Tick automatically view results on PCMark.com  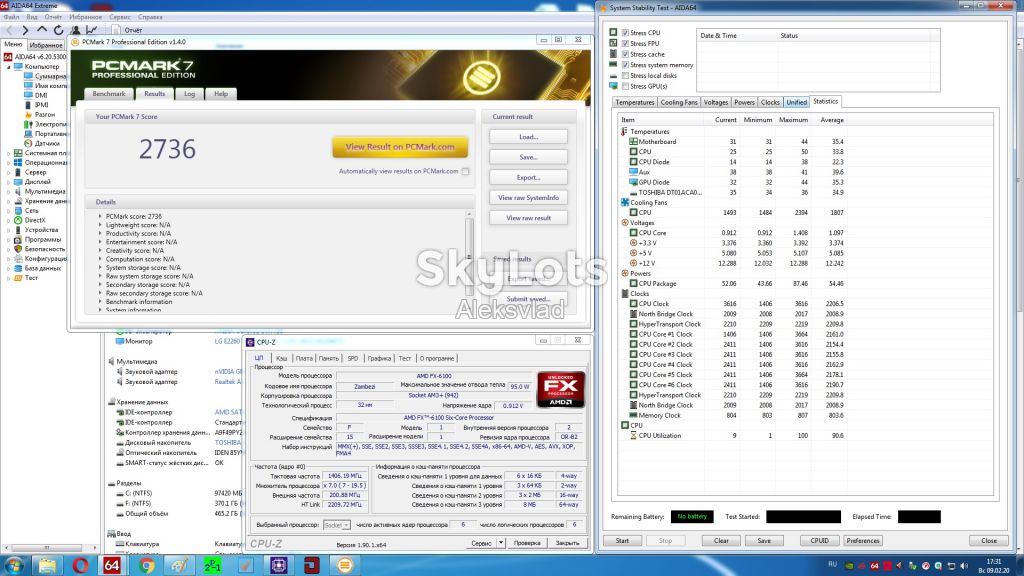point(466,172)
